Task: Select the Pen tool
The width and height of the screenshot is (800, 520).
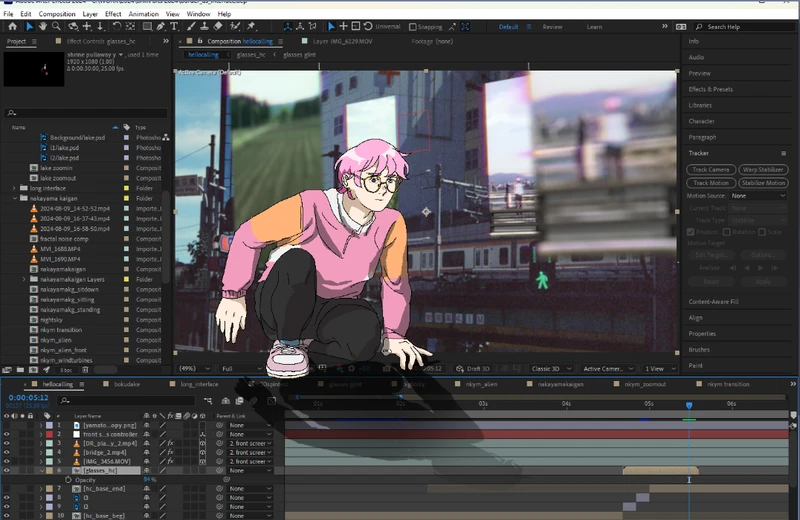Action: [x=161, y=27]
